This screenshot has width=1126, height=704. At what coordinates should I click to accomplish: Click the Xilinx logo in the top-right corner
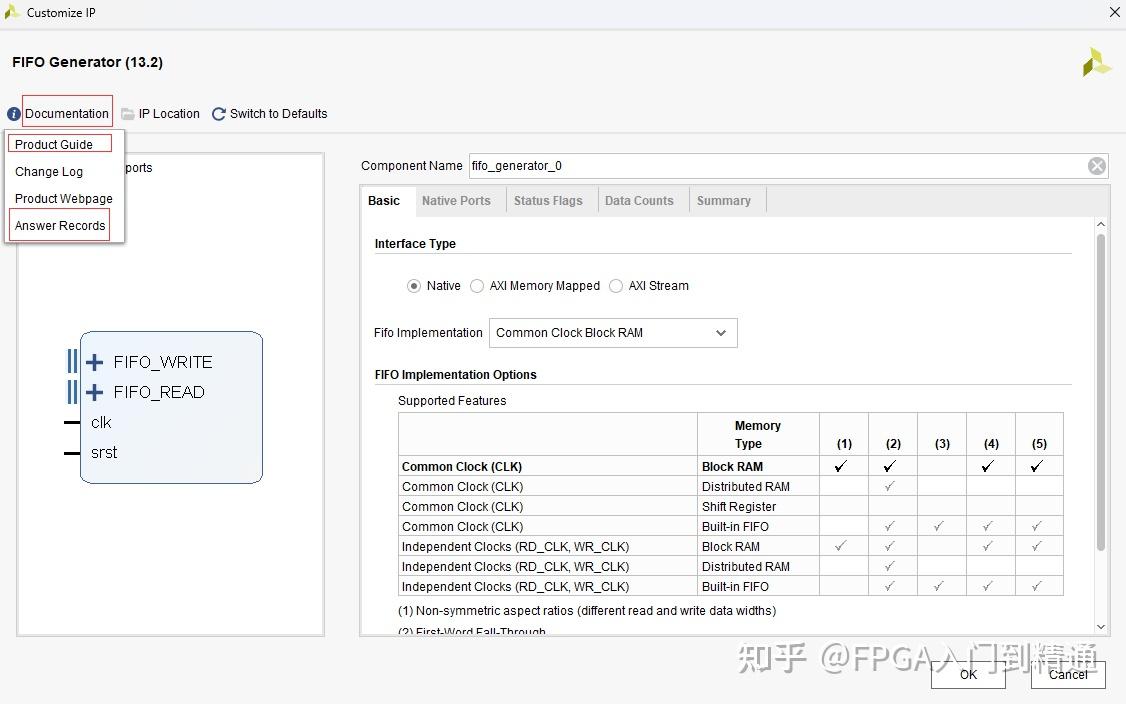pos(1096,61)
